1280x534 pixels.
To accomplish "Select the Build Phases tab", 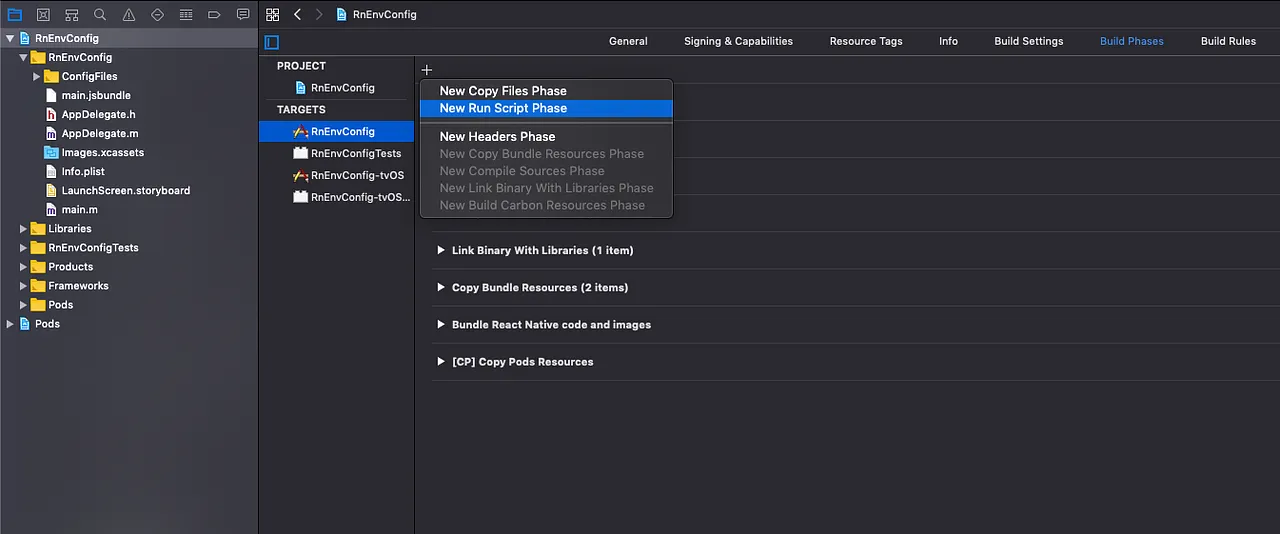I will 1132,42.
